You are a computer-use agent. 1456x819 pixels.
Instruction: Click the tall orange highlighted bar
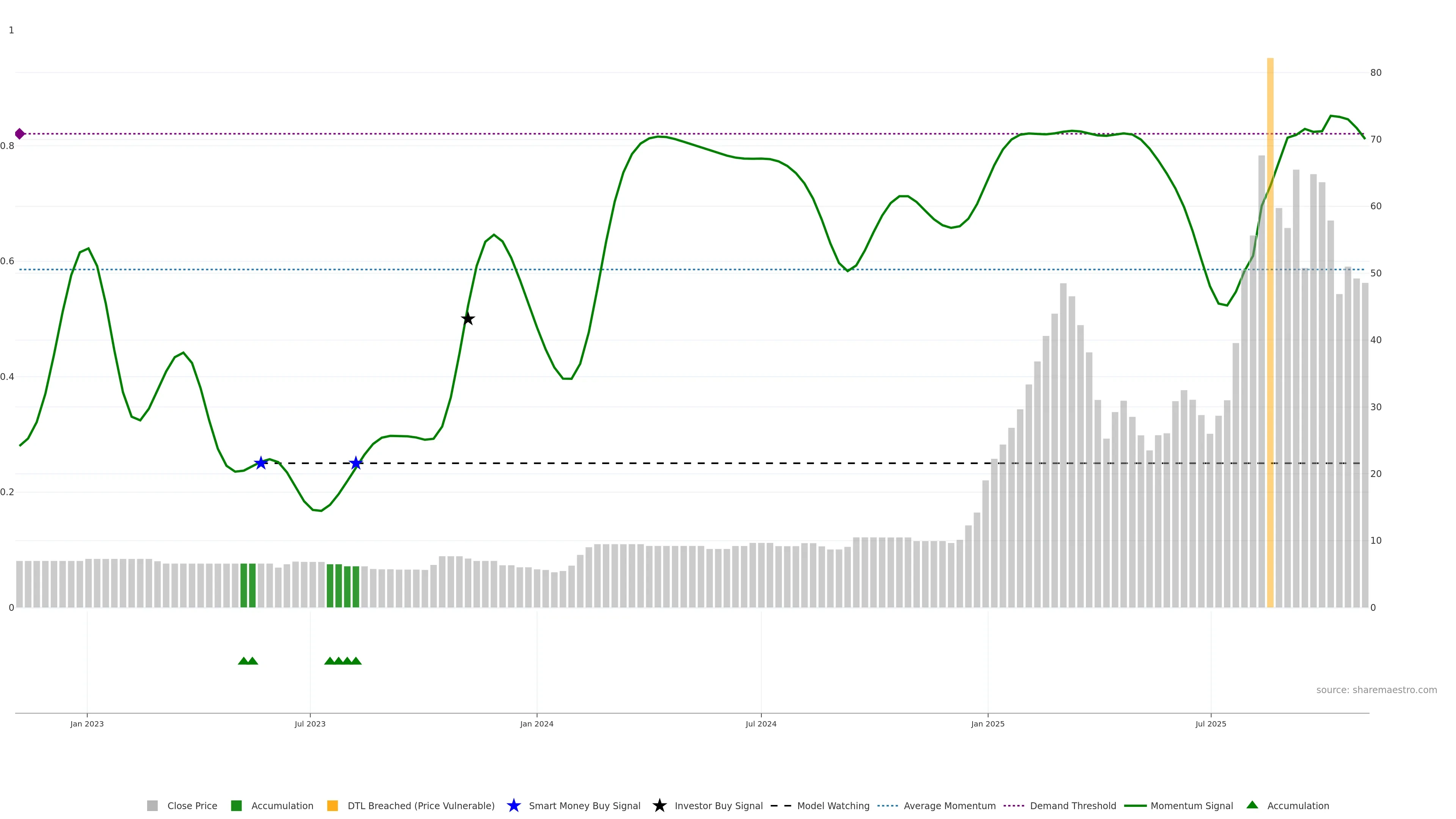[1270, 339]
